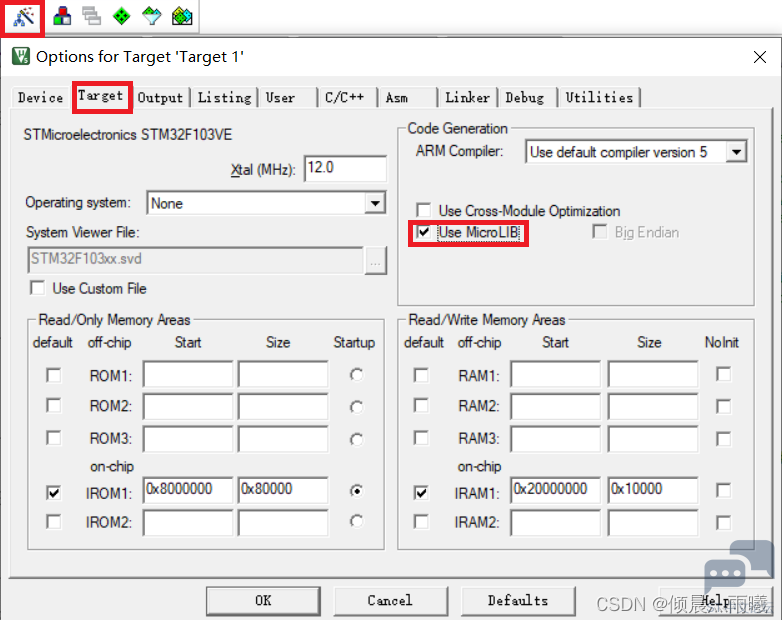Click the Manage Project Items icon
This screenshot has height=623, width=783.
click(62, 16)
